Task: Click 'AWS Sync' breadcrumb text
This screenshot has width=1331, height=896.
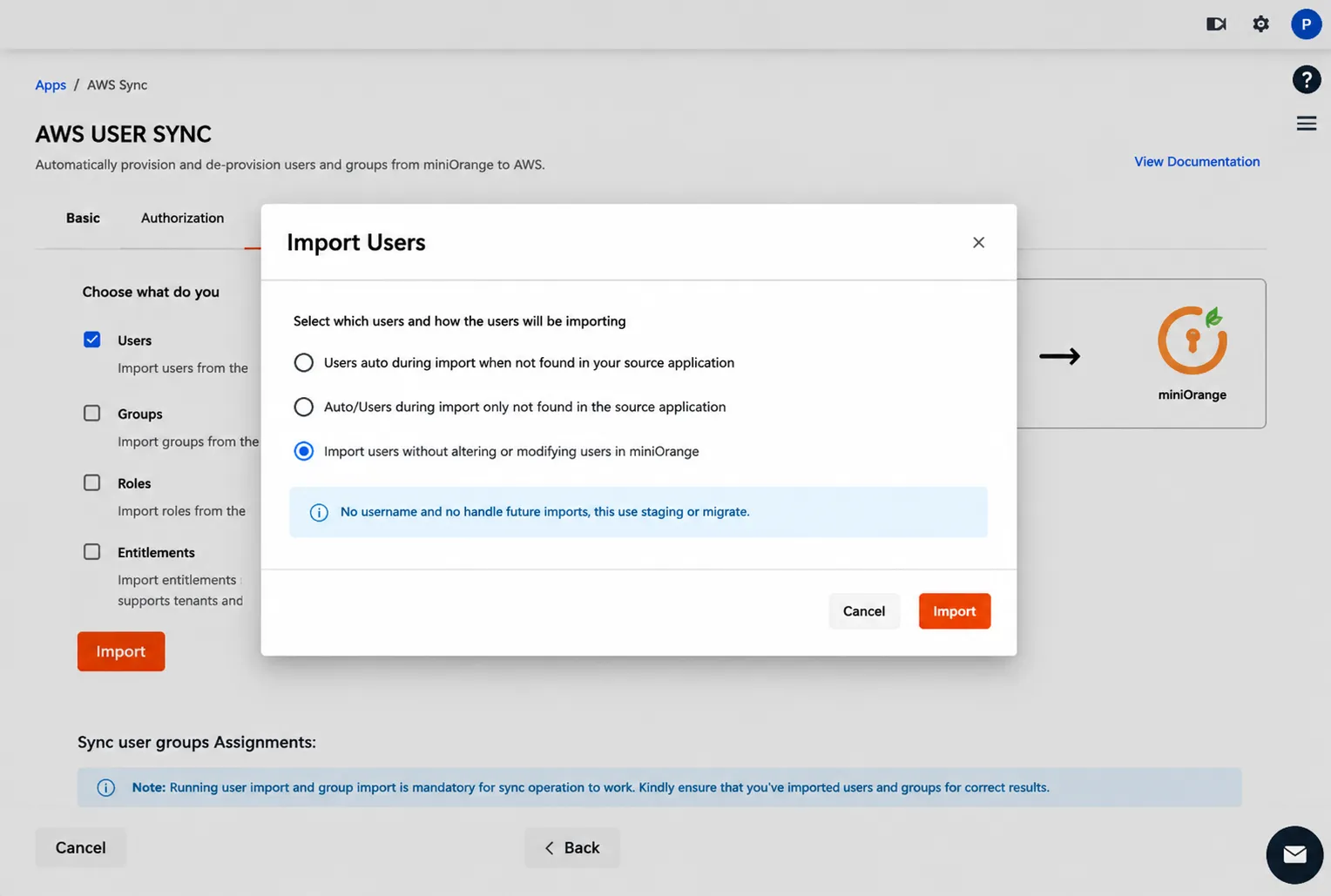Action: coord(117,84)
